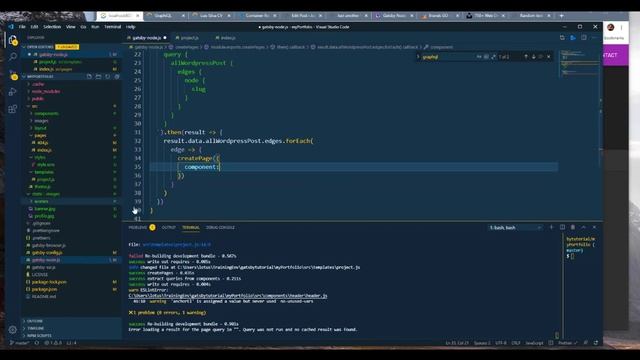Open the File menu
Image resolution: width=640 pixels, height=360 pixels.
pyautogui.click(x=22, y=27)
